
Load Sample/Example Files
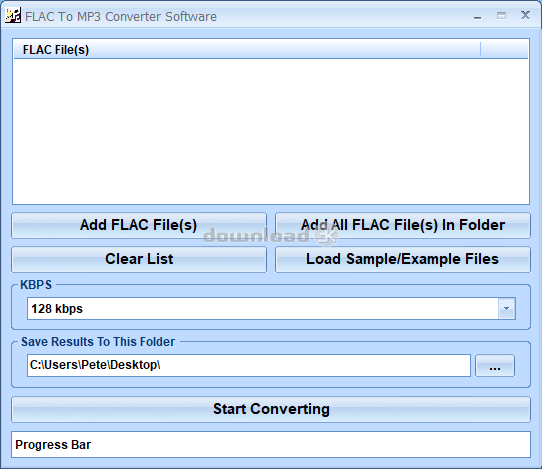403,259
